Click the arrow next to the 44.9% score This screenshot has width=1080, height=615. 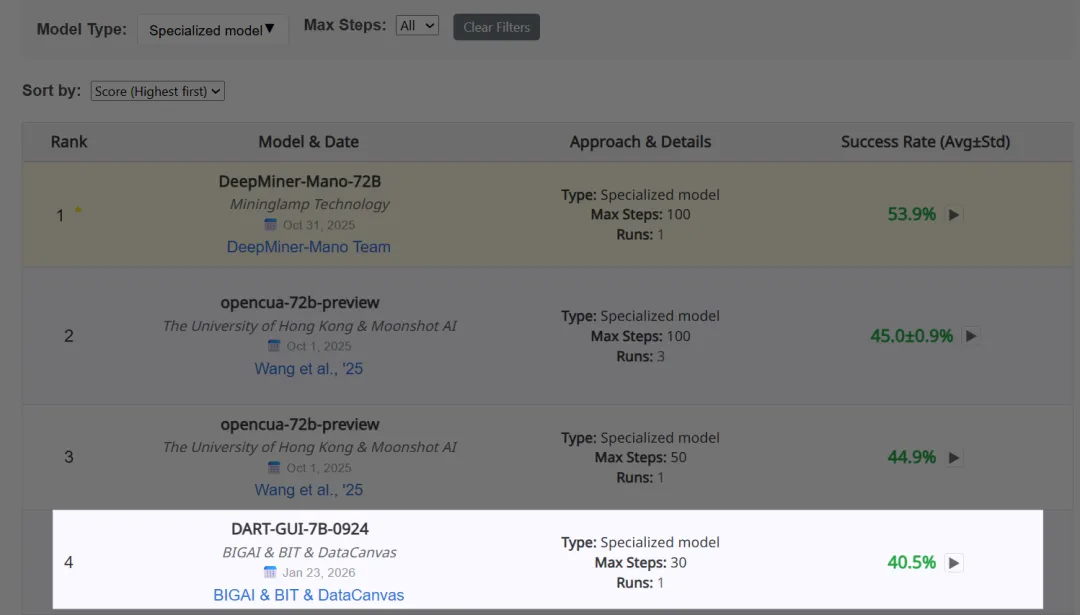pos(954,457)
